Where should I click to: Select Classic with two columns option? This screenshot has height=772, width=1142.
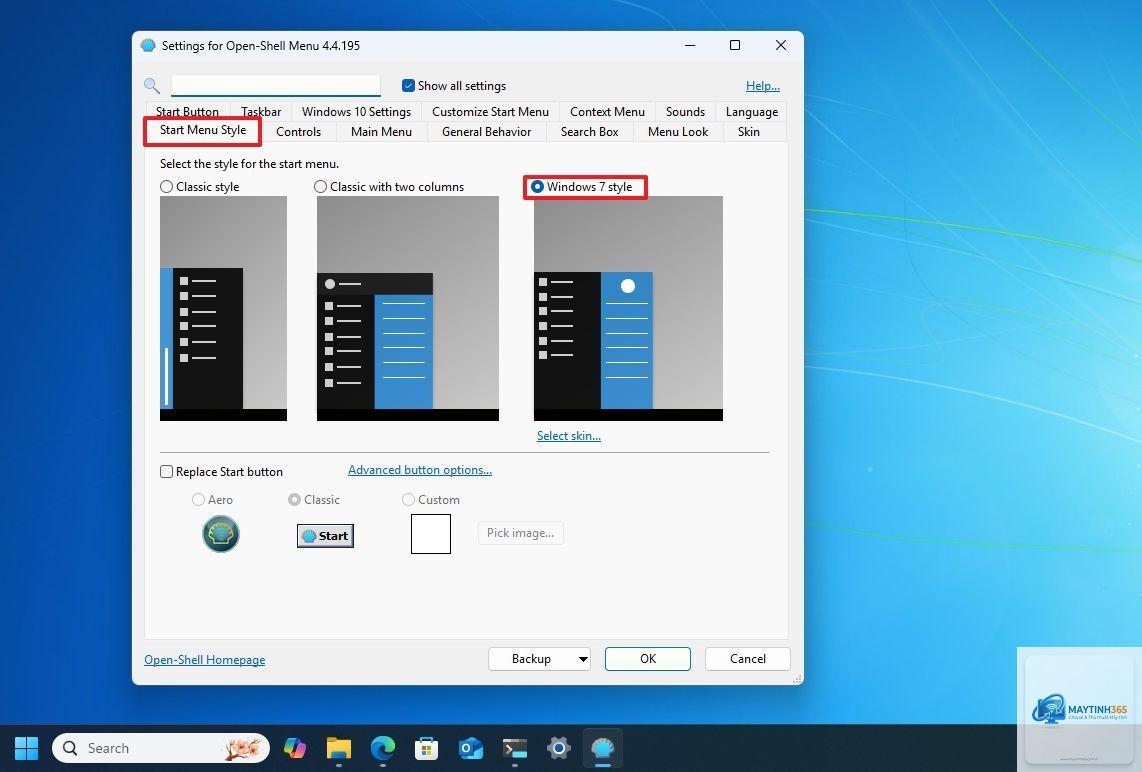tap(320, 187)
